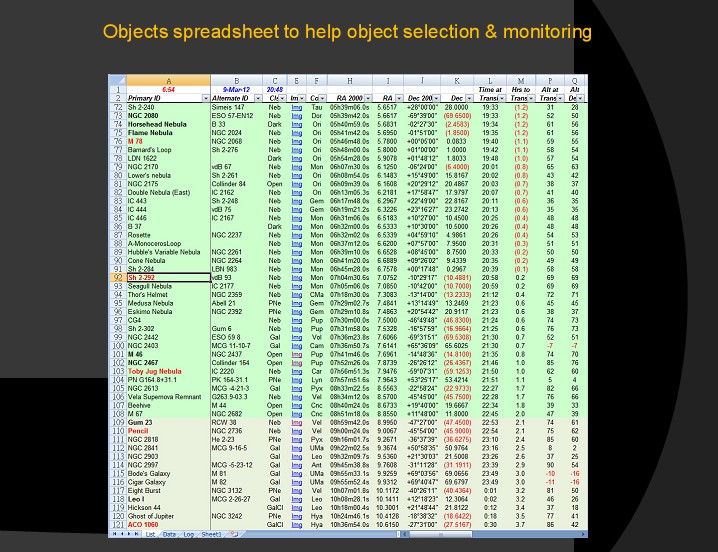
Task: Select column H header
Action: point(349,81)
